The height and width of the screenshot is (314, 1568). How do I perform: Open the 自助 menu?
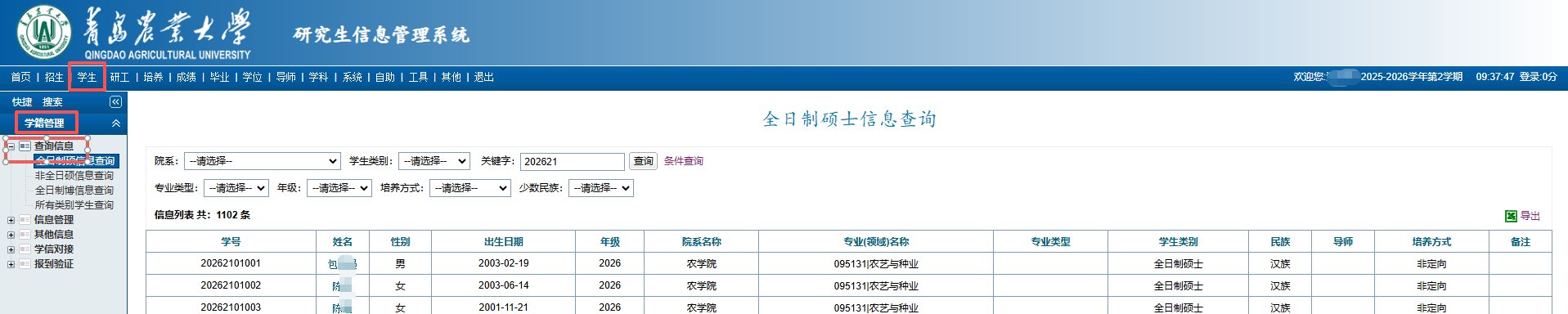pyautogui.click(x=385, y=77)
